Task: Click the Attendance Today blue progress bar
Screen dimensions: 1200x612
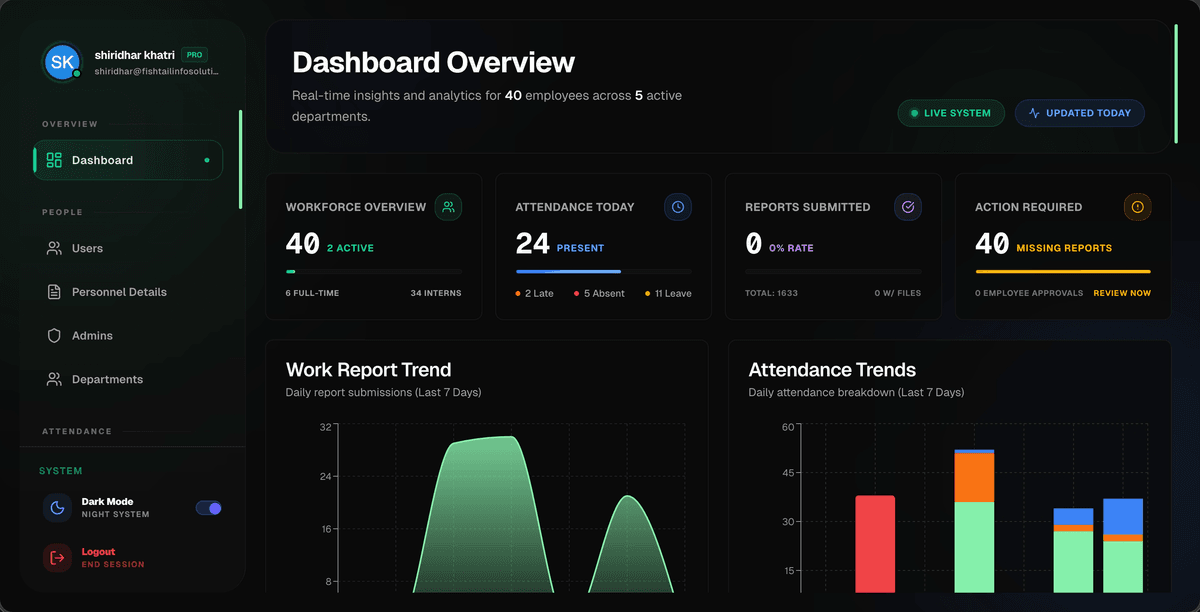Action: (568, 272)
